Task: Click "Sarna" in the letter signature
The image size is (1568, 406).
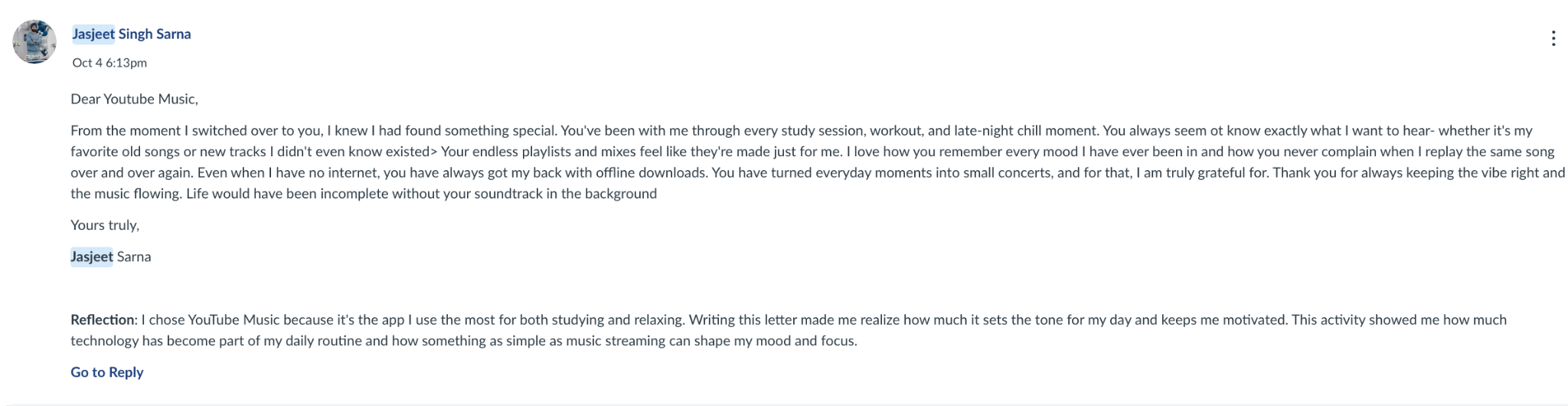Action: point(134,257)
